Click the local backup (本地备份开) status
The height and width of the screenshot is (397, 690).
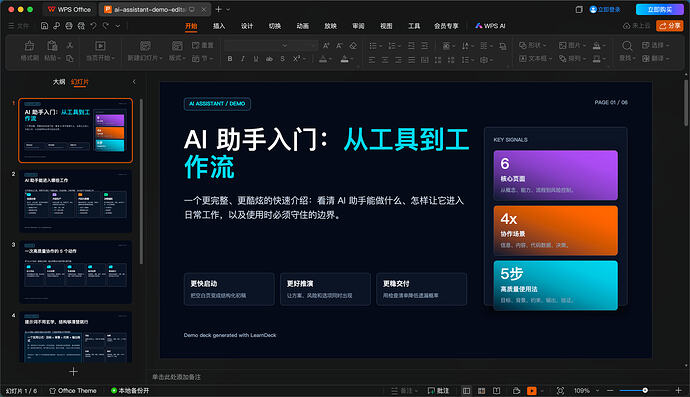coord(130,391)
